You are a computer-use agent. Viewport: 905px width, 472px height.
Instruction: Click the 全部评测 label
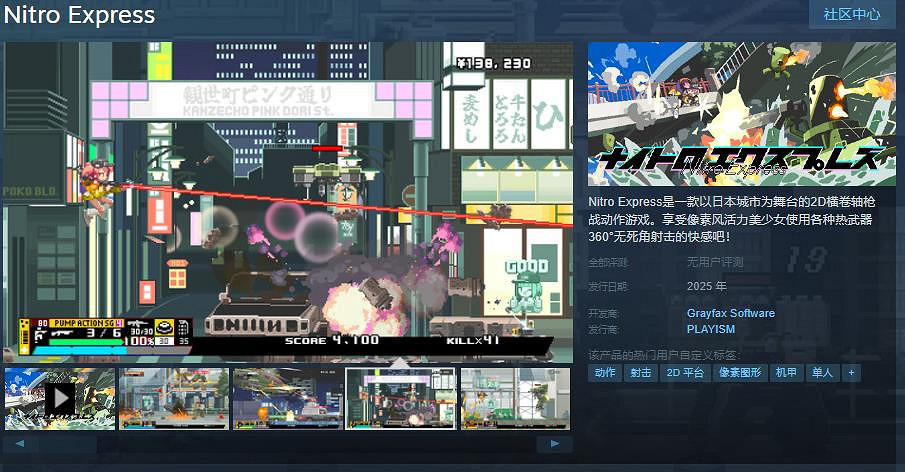point(608,263)
